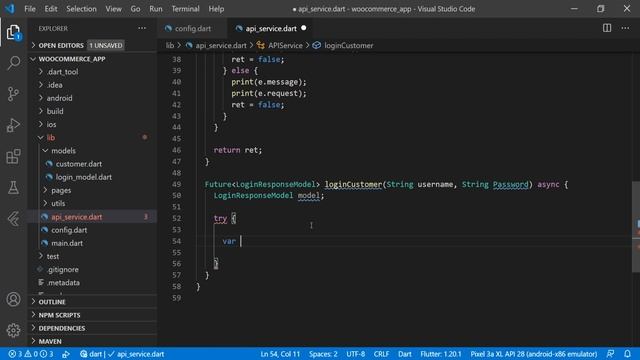Open the Extensions view
Viewport: 640px width, 360px height.
[x=13, y=156]
